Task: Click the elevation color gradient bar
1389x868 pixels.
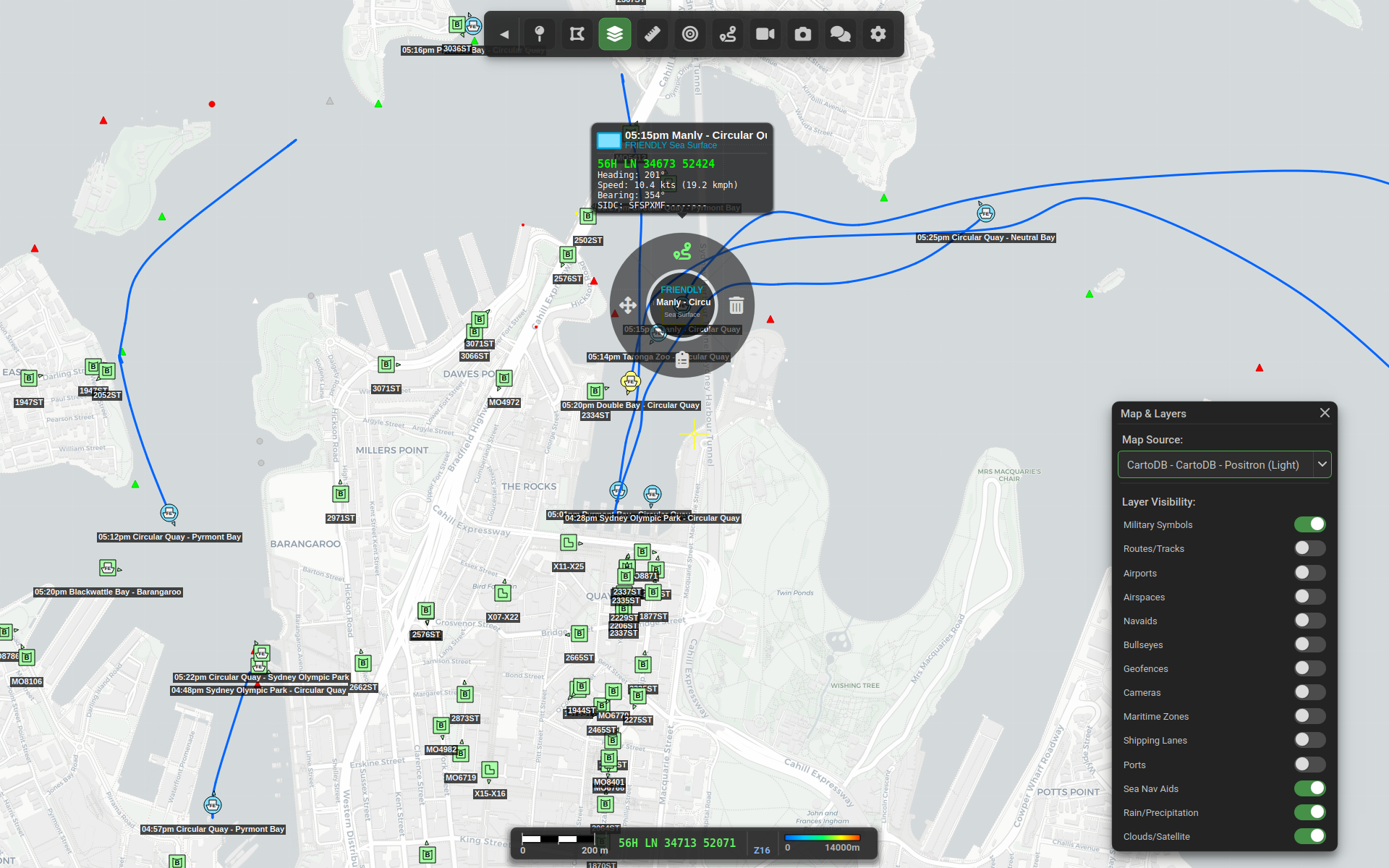Action: [823, 838]
